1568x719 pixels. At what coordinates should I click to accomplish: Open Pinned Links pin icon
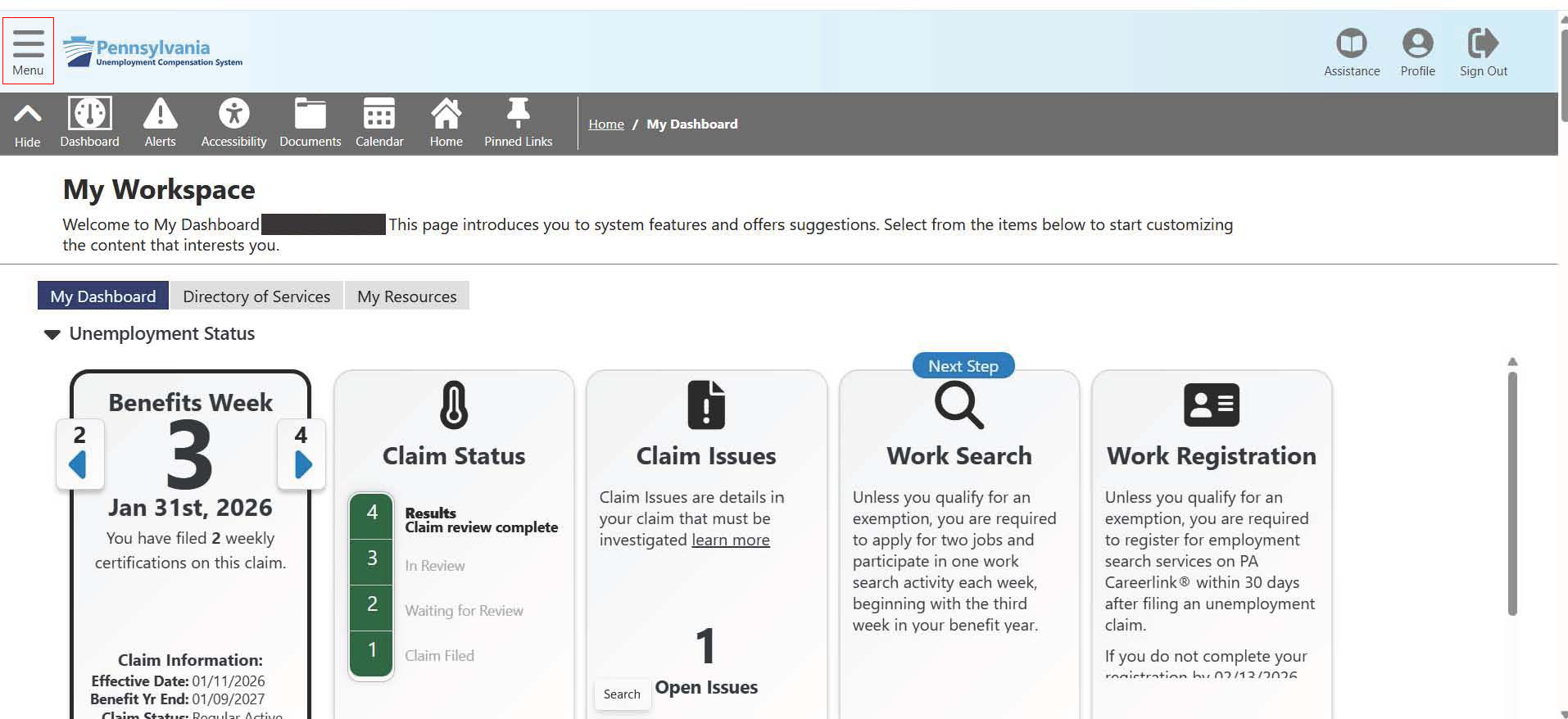click(518, 114)
